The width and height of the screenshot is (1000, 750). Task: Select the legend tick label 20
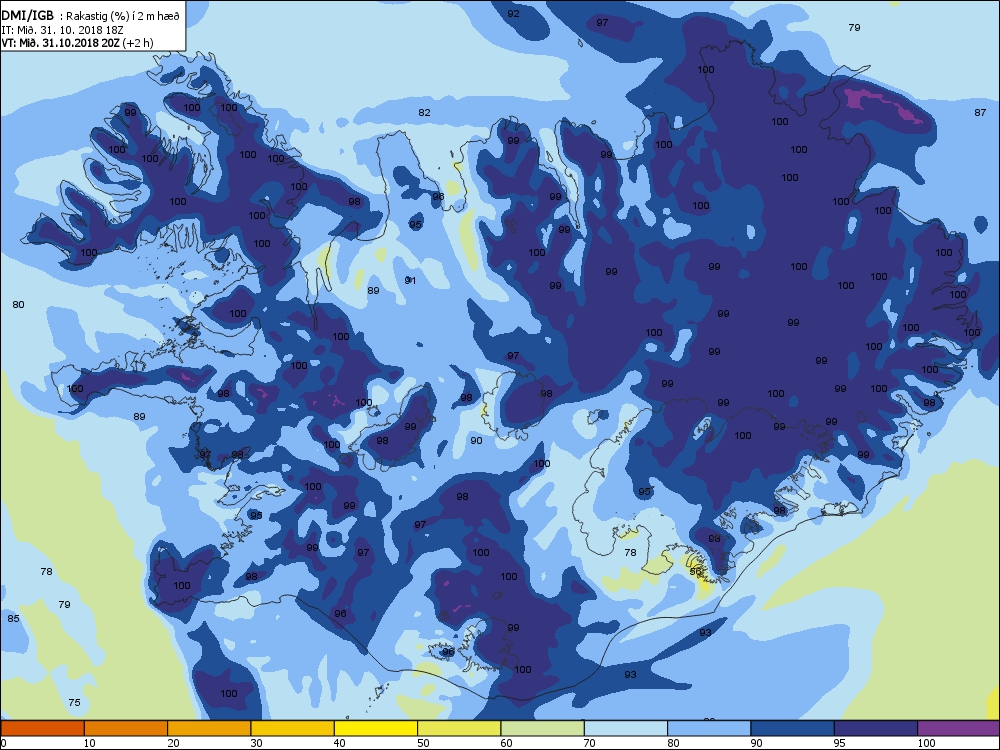[x=173, y=742]
